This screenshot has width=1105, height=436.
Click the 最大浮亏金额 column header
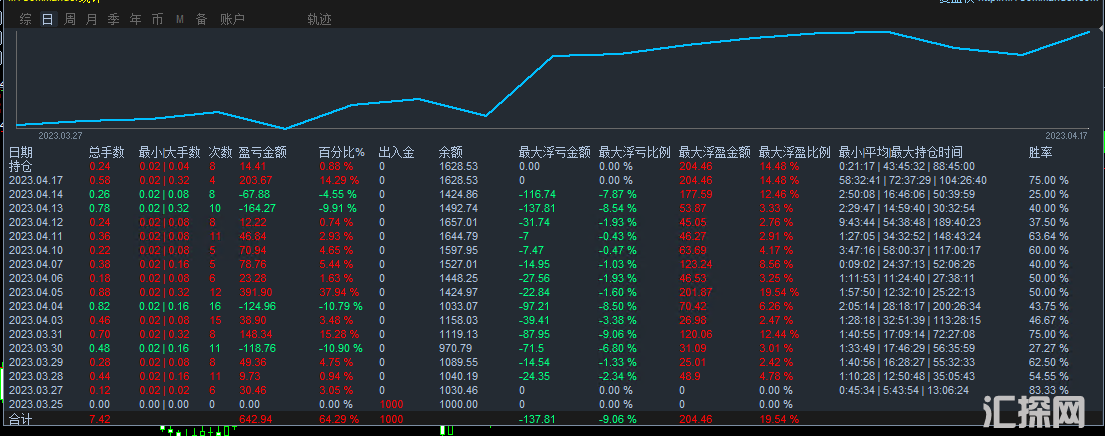pyautogui.click(x=554, y=152)
